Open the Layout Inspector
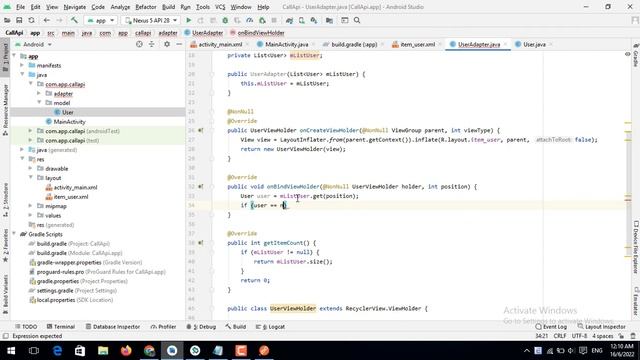Image resolution: width=640 pixels, height=360 pixels. 602,327
